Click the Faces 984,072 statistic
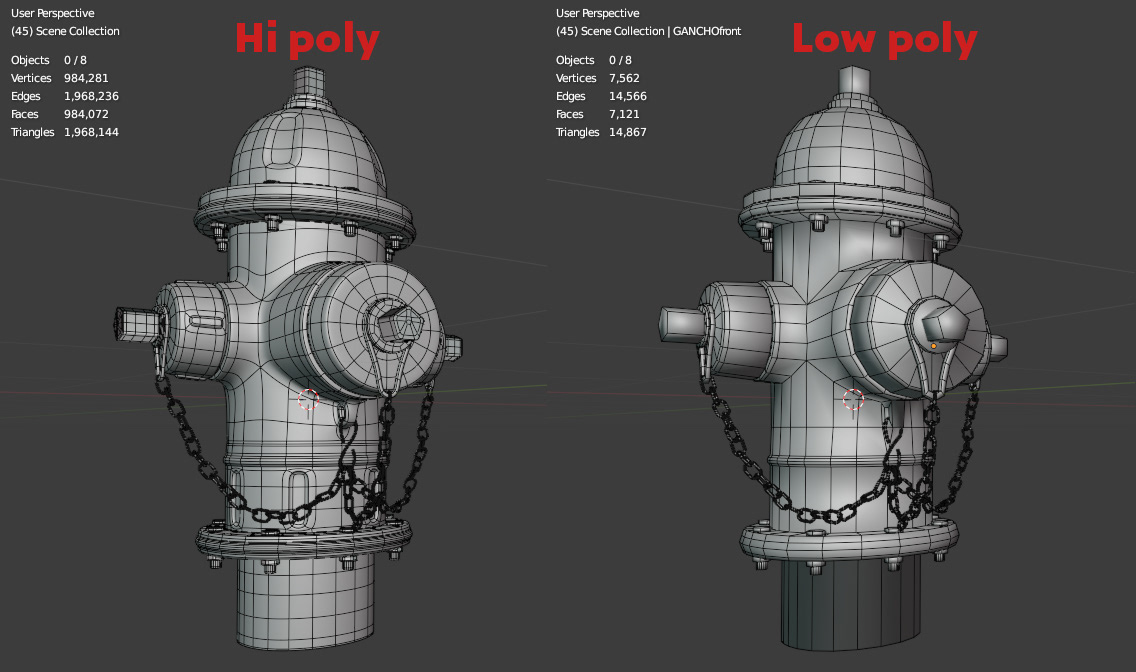 (59, 114)
